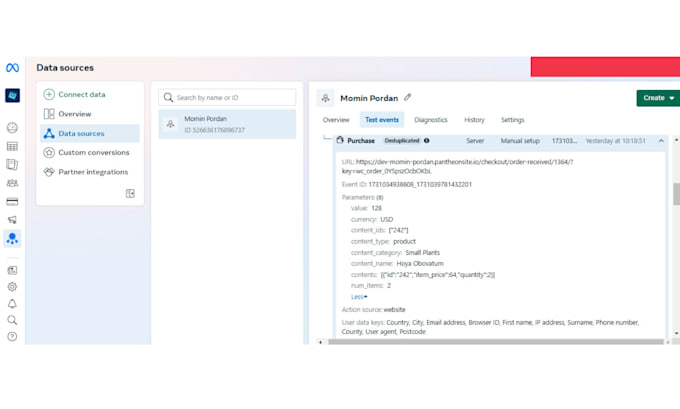Switch to the Settings tab

[513, 120]
